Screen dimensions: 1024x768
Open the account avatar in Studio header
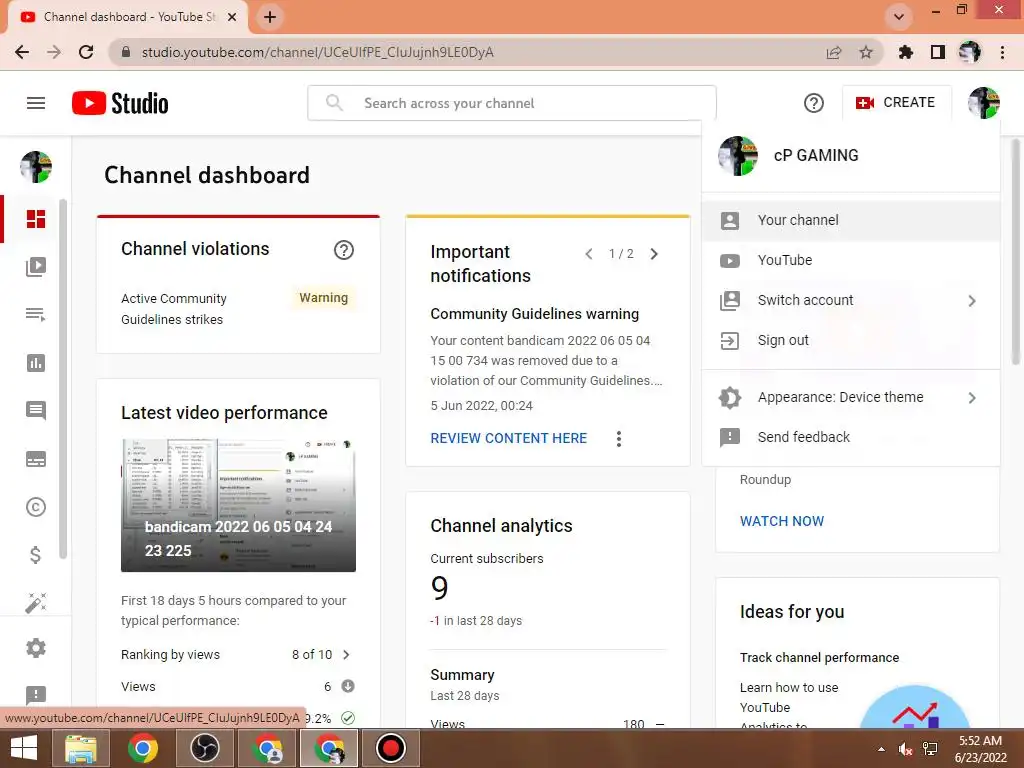click(x=984, y=103)
